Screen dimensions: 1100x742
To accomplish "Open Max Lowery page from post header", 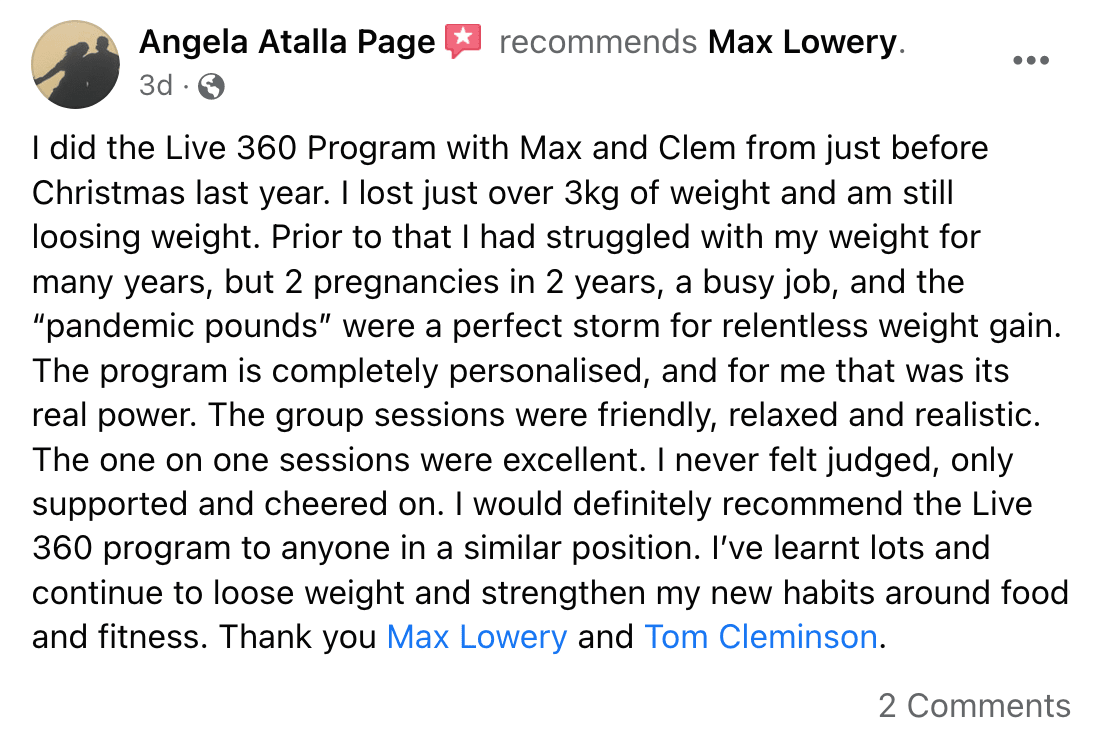I will tap(803, 41).
